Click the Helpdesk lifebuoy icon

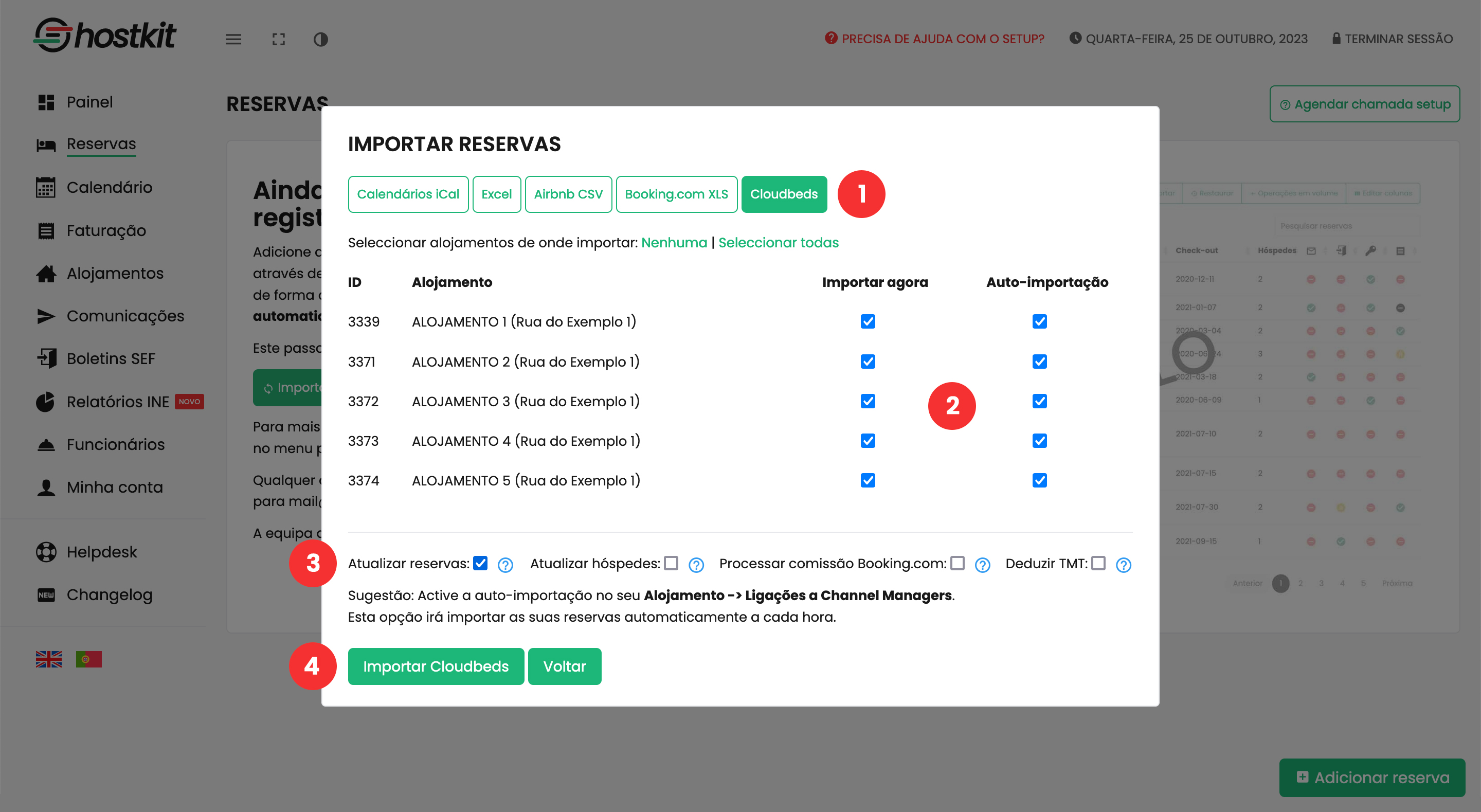46,552
